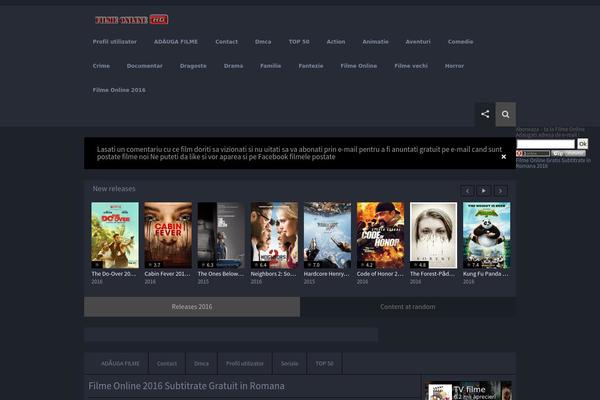This screenshot has width=600, height=400.
Task: Open TOP 50 in lower nav bar
Action: [x=324, y=363]
